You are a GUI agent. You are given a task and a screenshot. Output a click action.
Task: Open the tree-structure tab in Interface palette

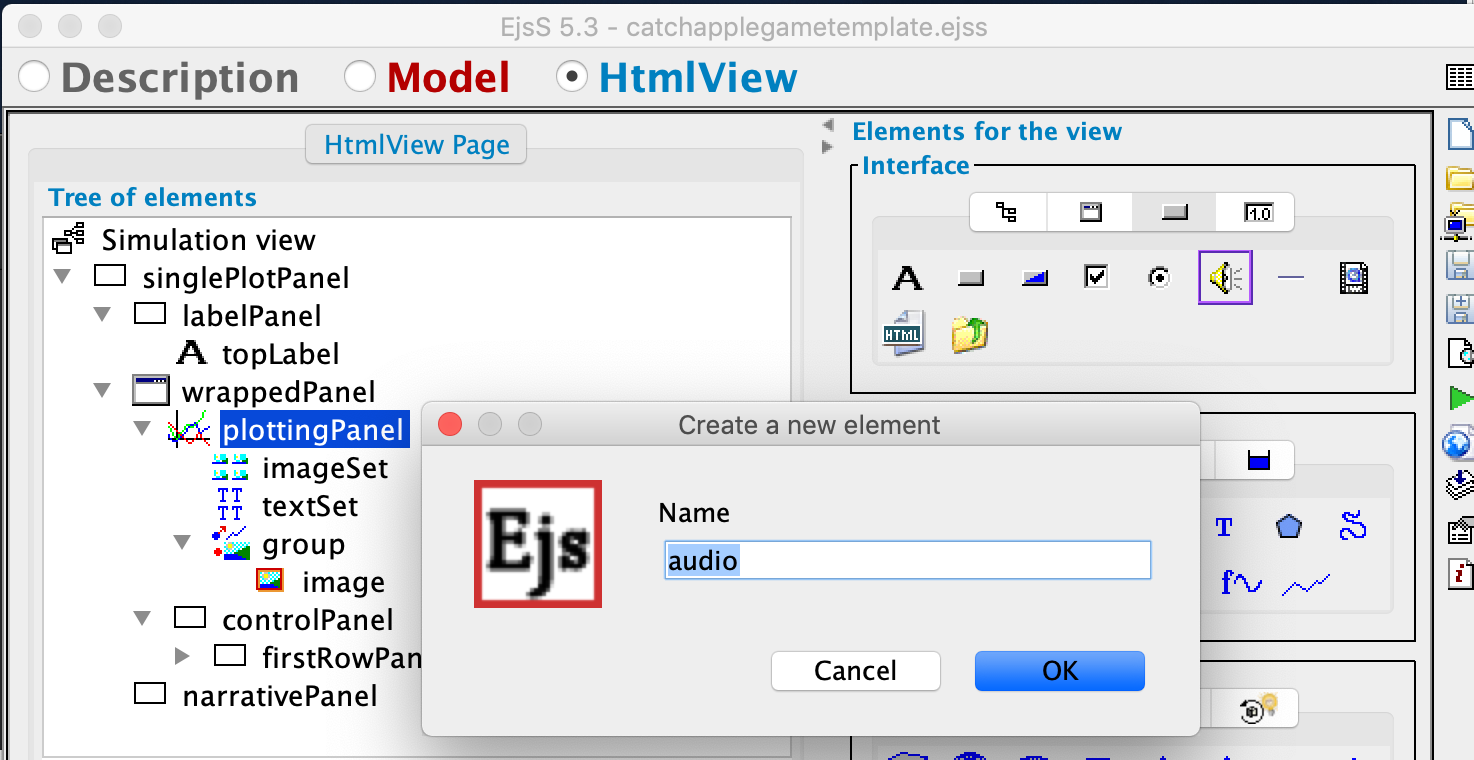[x=1007, y=212]
